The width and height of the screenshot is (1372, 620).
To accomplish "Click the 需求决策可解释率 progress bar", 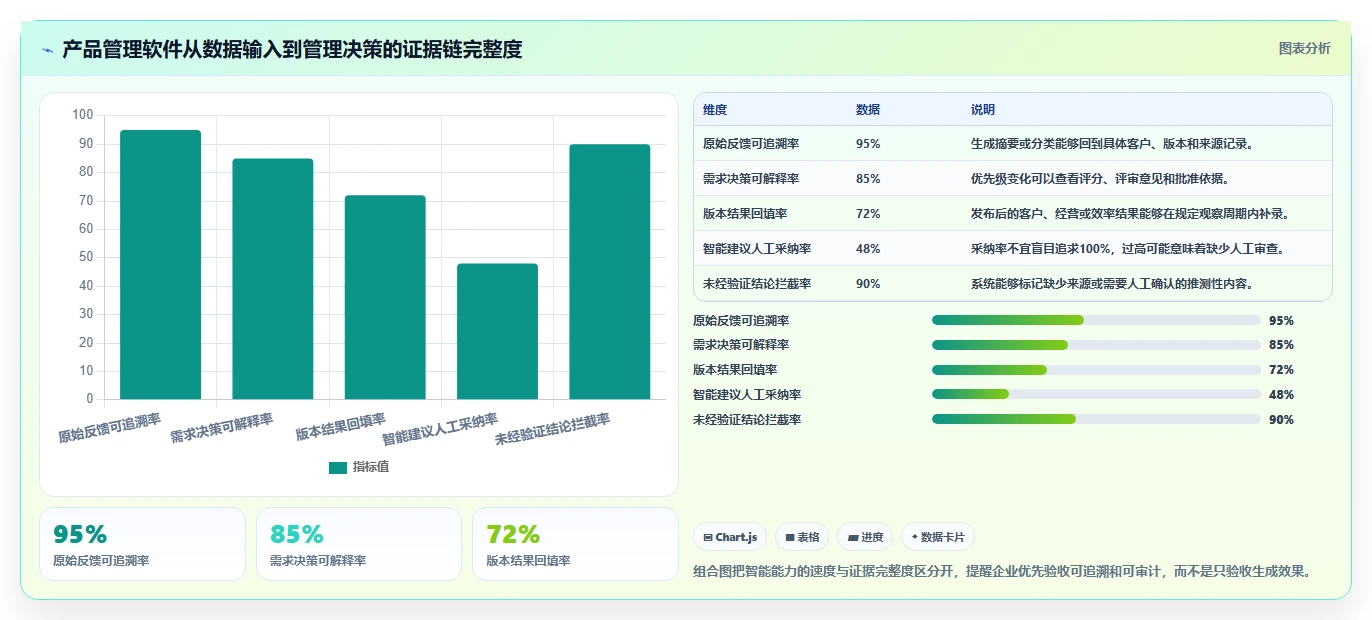I will 1096,345.
